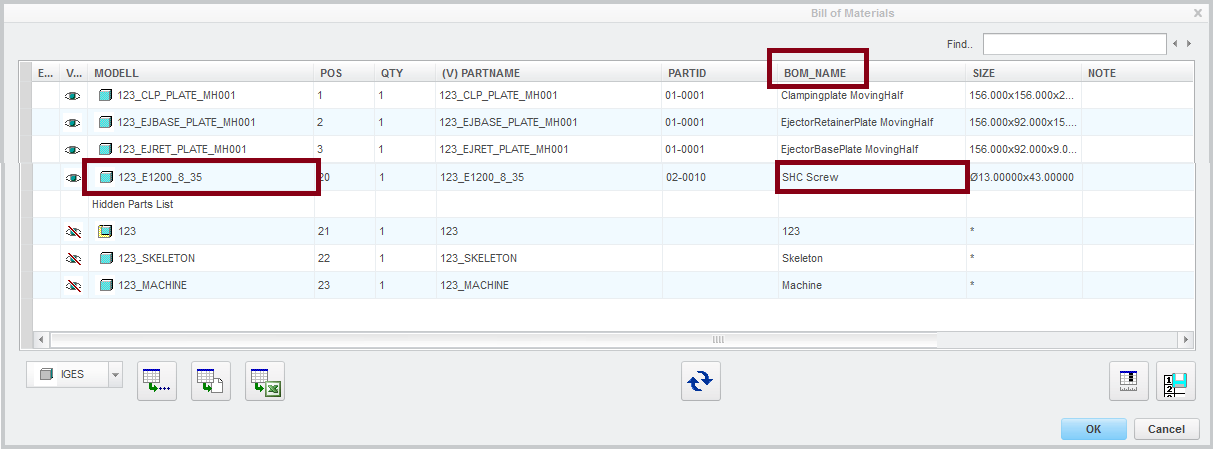
Task: Refresh the bill of materials
Action: [x=701, y=381]
